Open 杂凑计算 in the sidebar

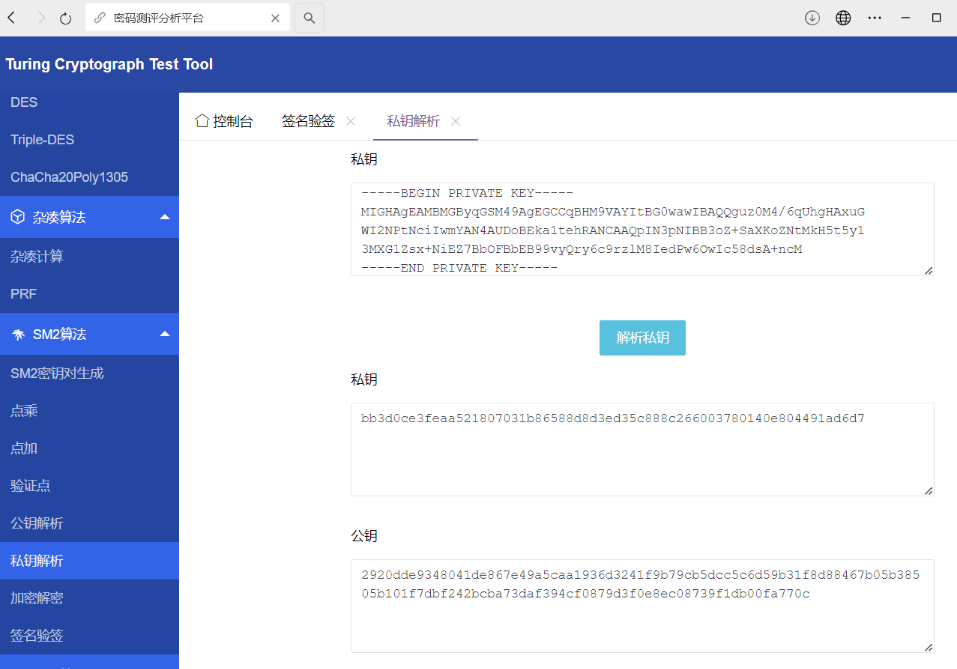click(89, 256)
